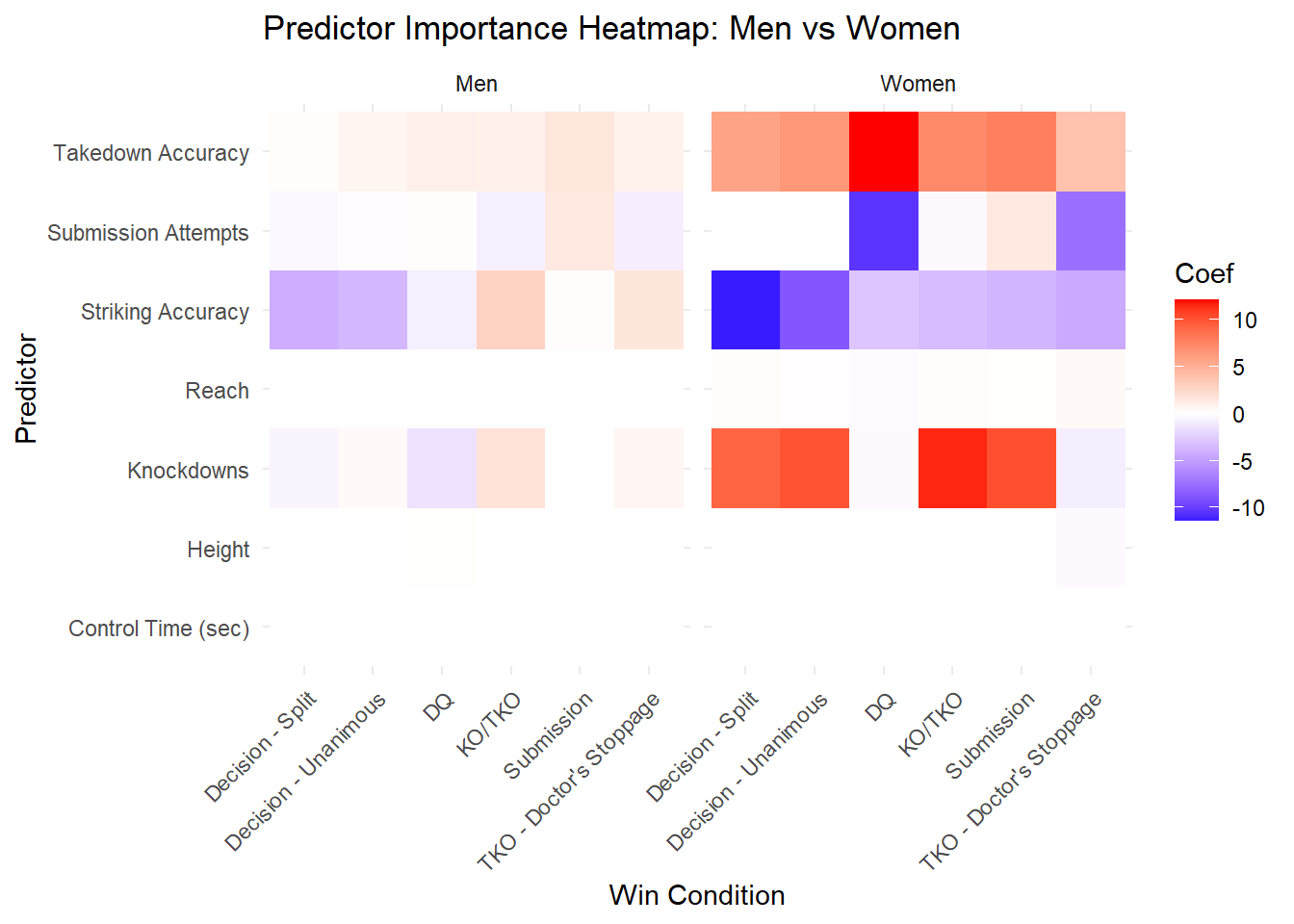The height and width of the screenshot is (924, 1294).
Task: Click the Coef legend color bar
Action: [x=1196, y=410]
